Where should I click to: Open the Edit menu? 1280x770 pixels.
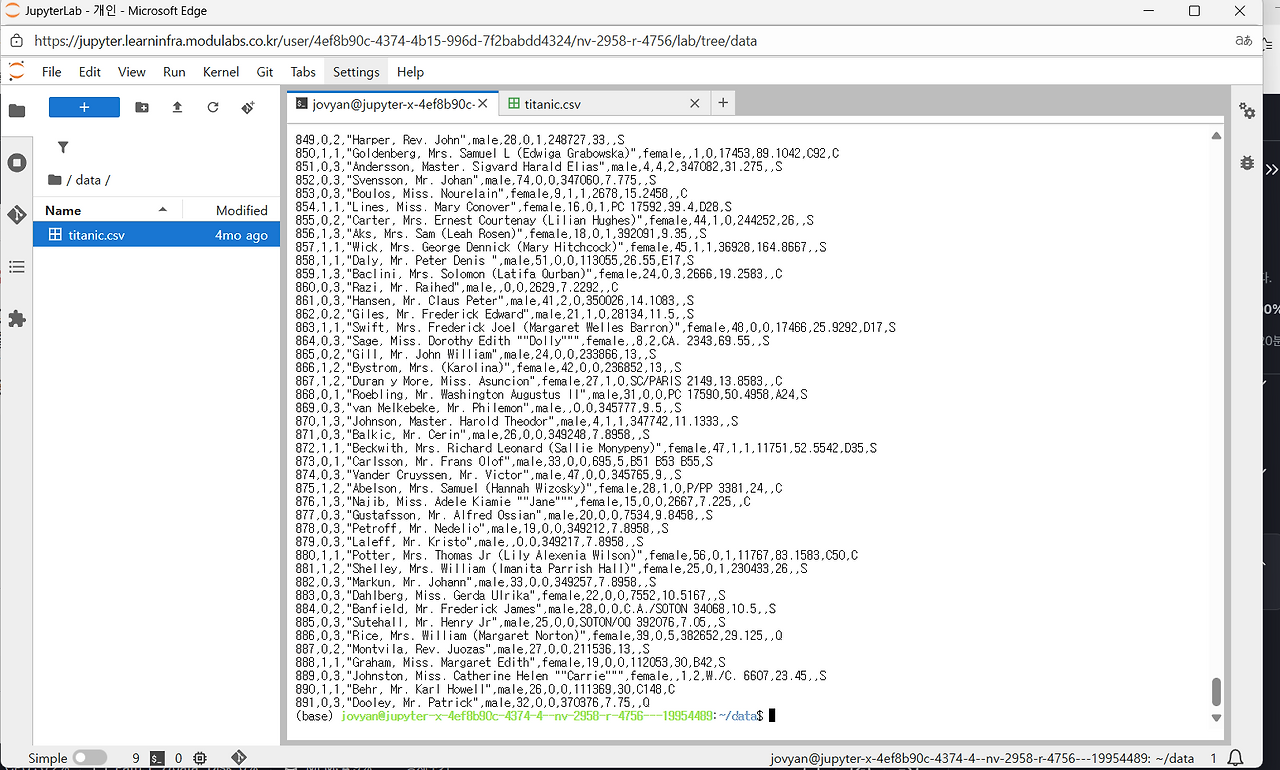(x=90, y=72)
